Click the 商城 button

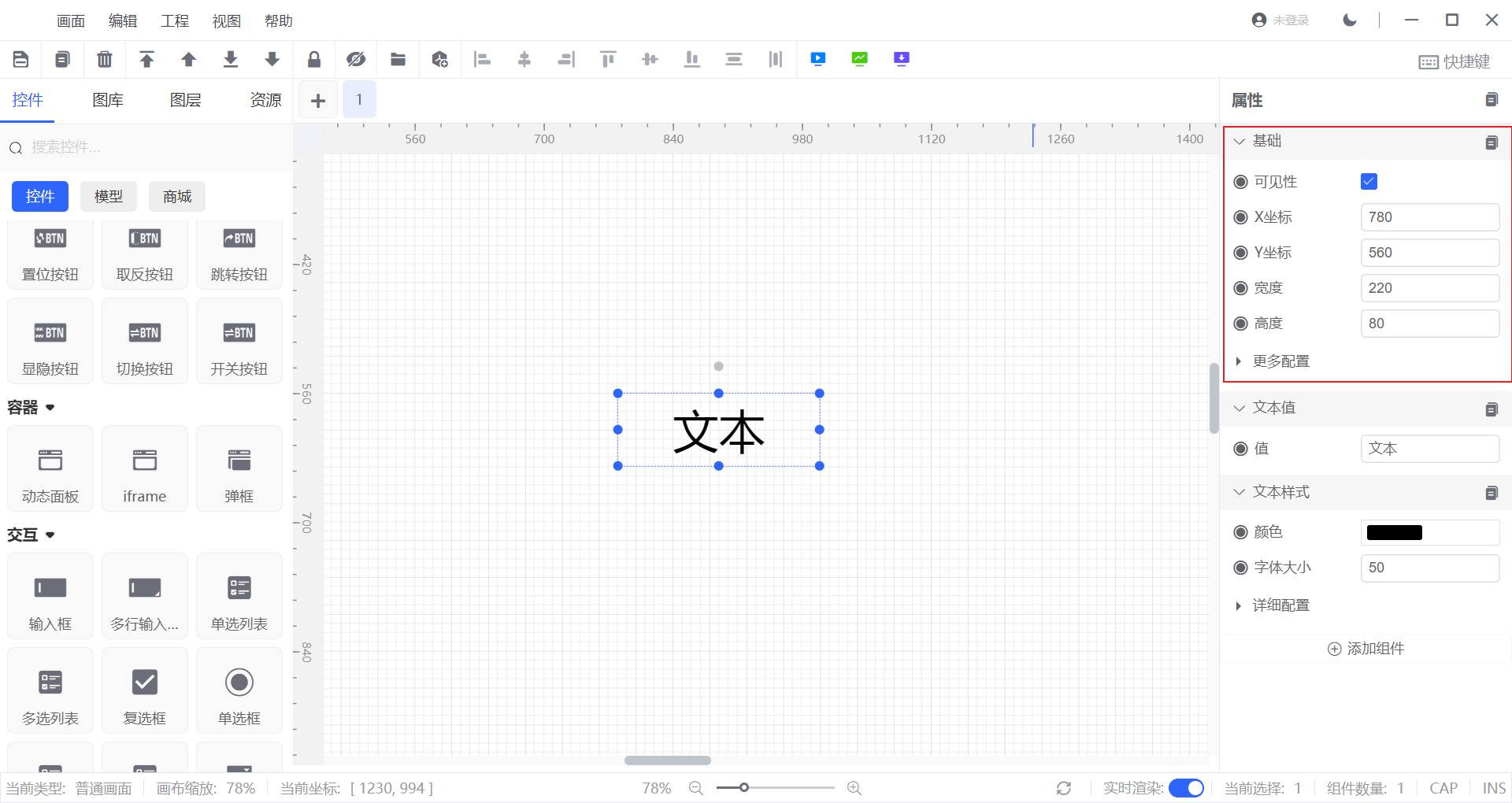click(x=177, y=197)
